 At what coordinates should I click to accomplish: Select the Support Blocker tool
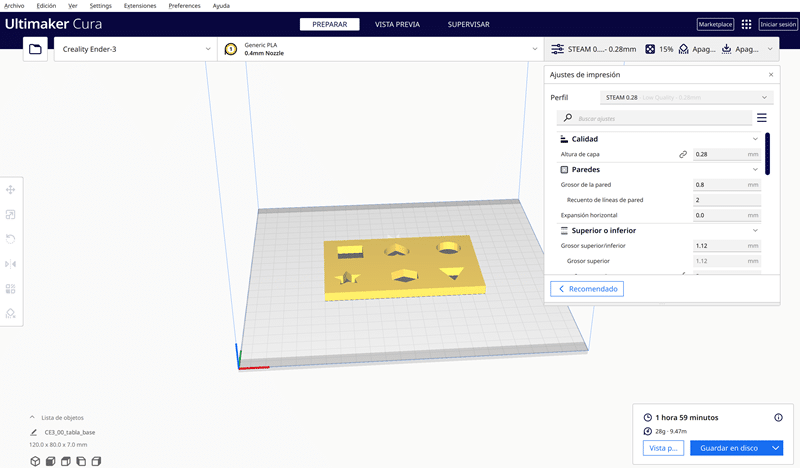point(11,313)
